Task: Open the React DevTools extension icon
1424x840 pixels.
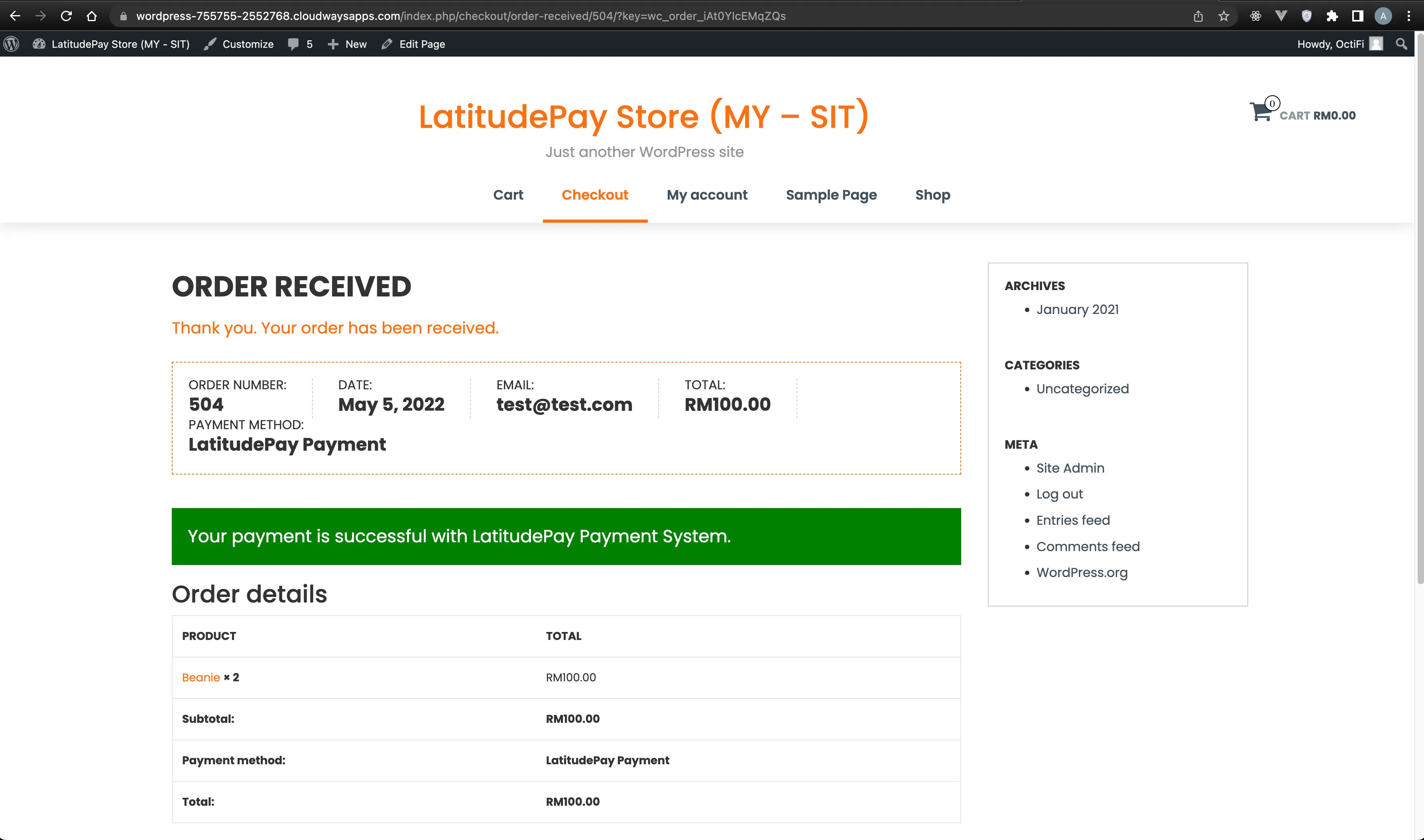Action: click(x=1255, y=16)
